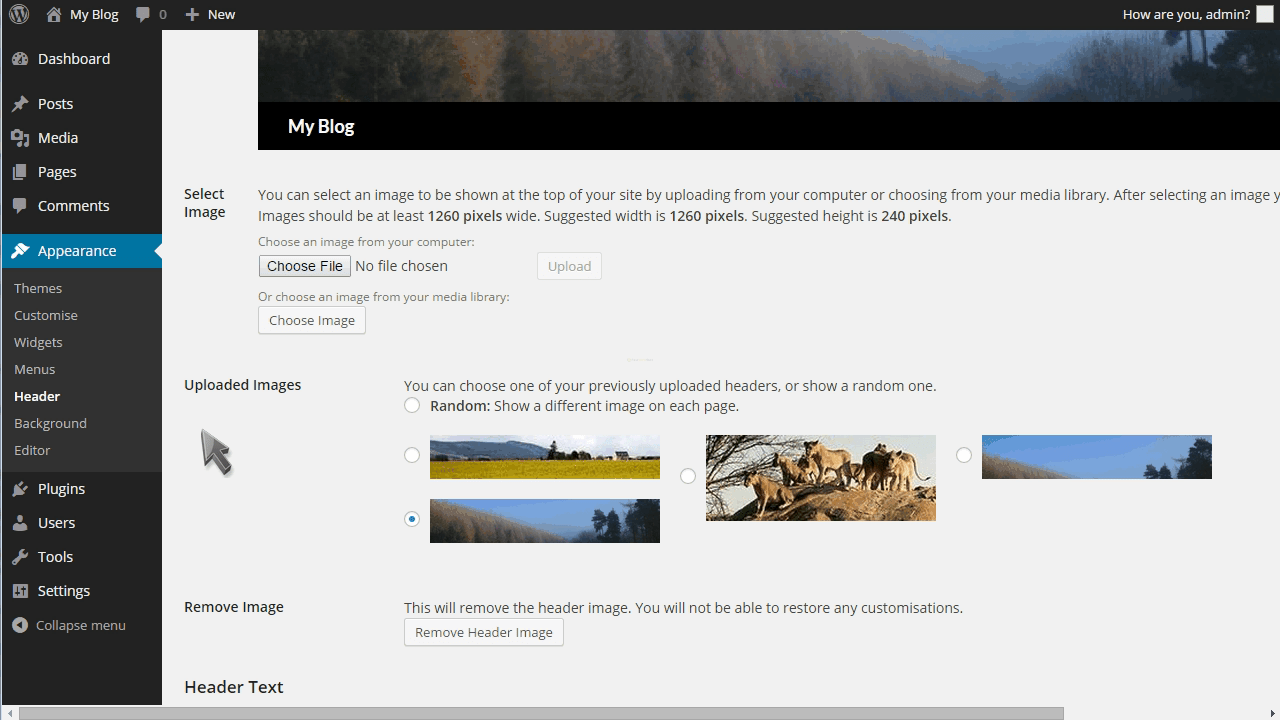The image size is (1280, 720).
Task: Click the Choose Image button for media library
Action: coord(311,320)
